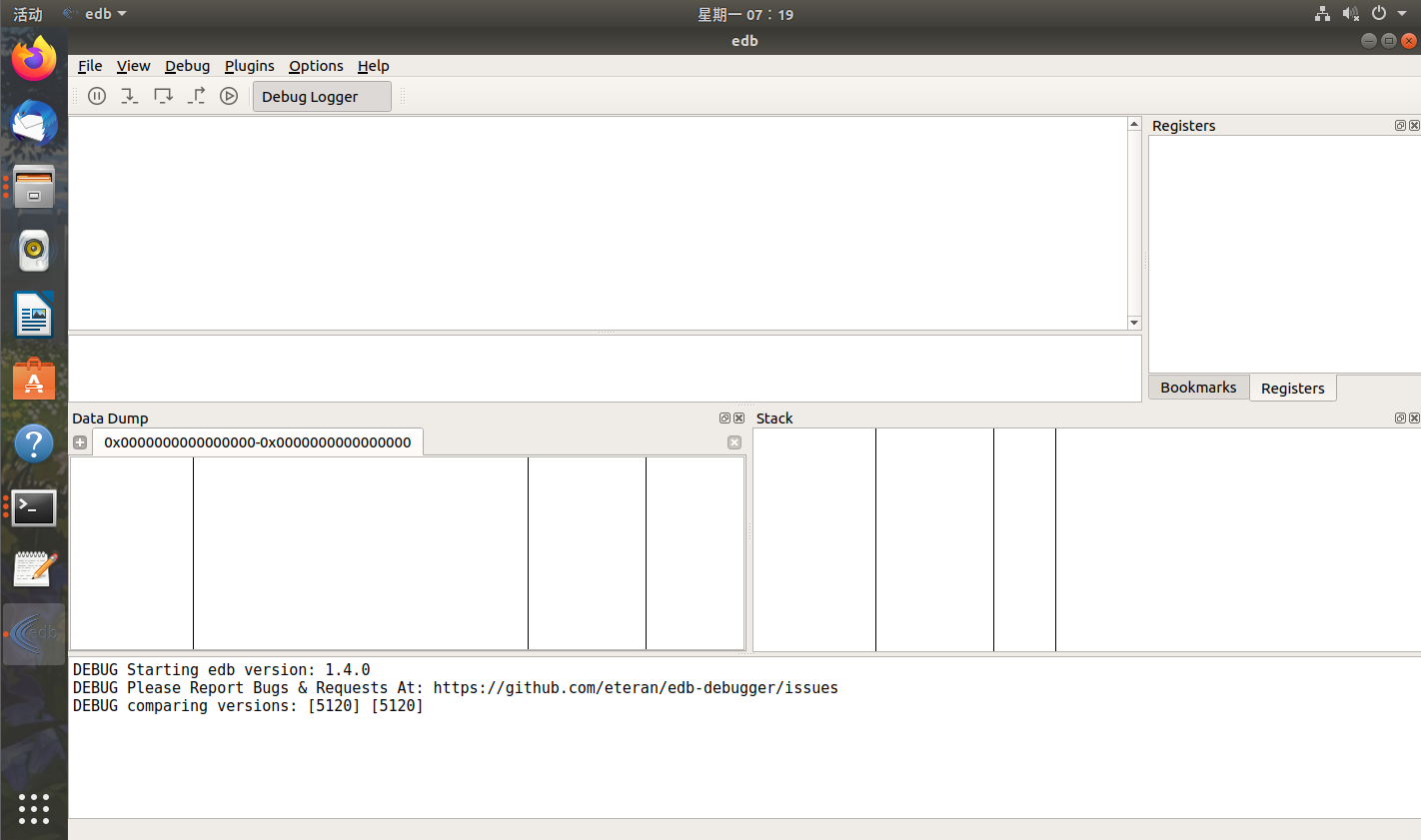Open Thunderbird mail from the dock
The width and height of the screenshot is (1421, 840).
(x=34, y=123)
